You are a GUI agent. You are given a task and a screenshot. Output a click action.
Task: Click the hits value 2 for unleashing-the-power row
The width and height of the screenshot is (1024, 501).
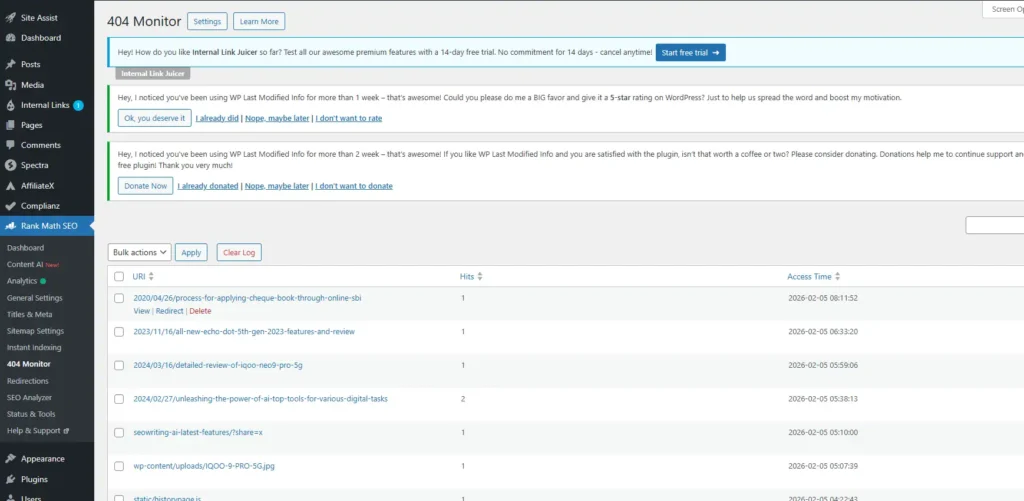(463, 398)
